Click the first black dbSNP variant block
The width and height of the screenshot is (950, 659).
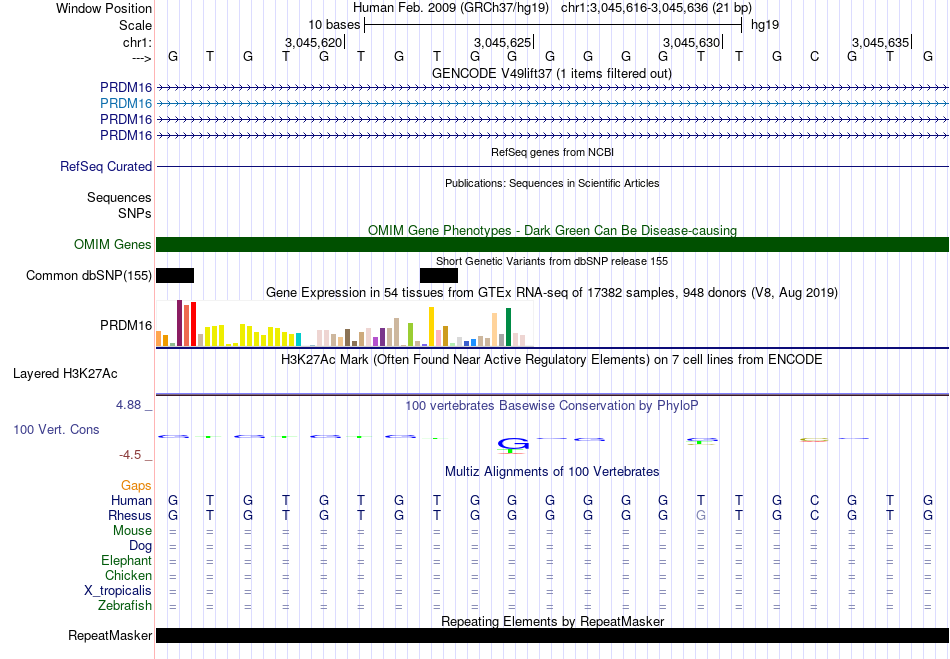[x=175, y=276]
